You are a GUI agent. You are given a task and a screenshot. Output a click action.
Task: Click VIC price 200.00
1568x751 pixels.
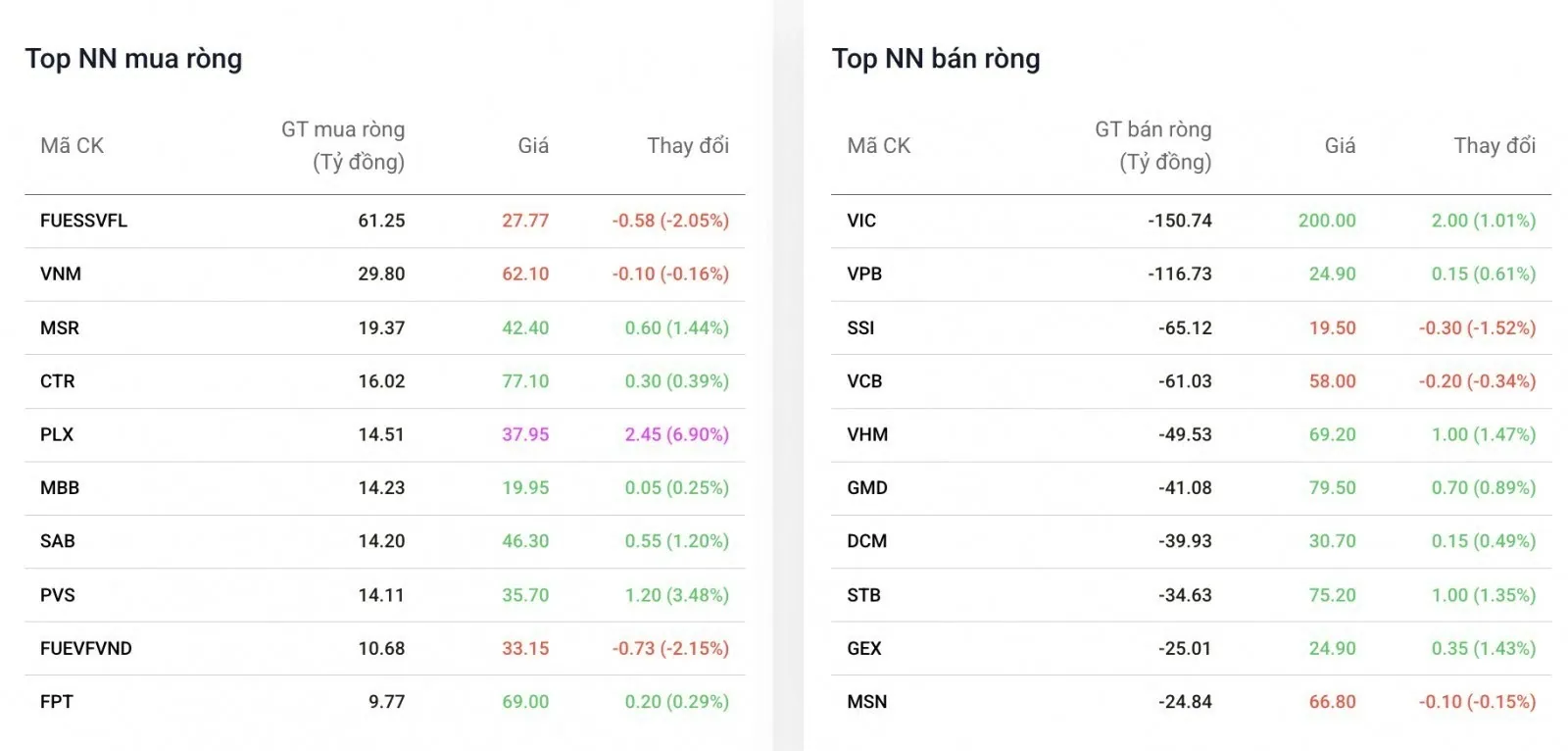(x=1327, y=221)
